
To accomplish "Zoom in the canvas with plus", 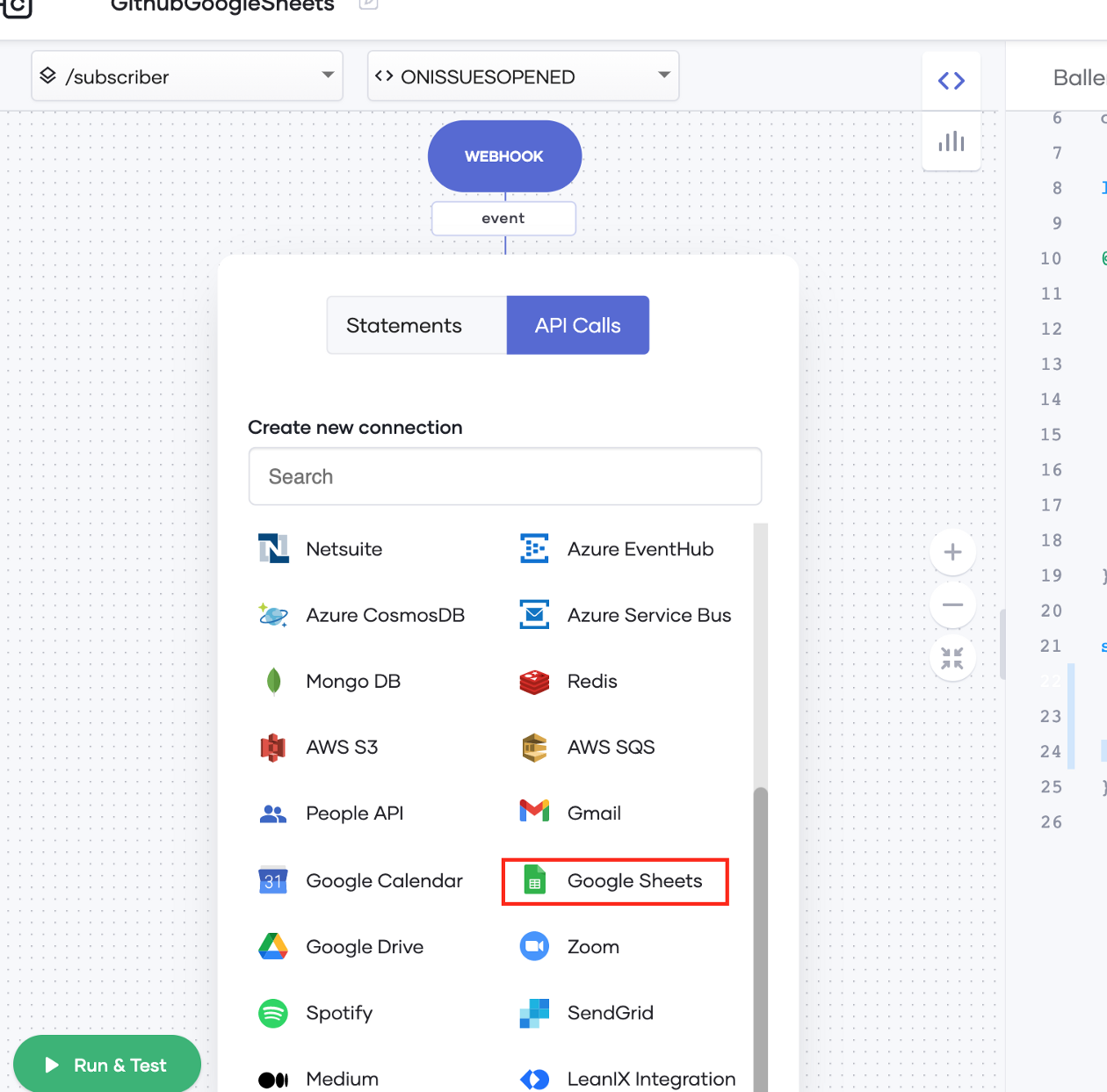I will point(952,552).
